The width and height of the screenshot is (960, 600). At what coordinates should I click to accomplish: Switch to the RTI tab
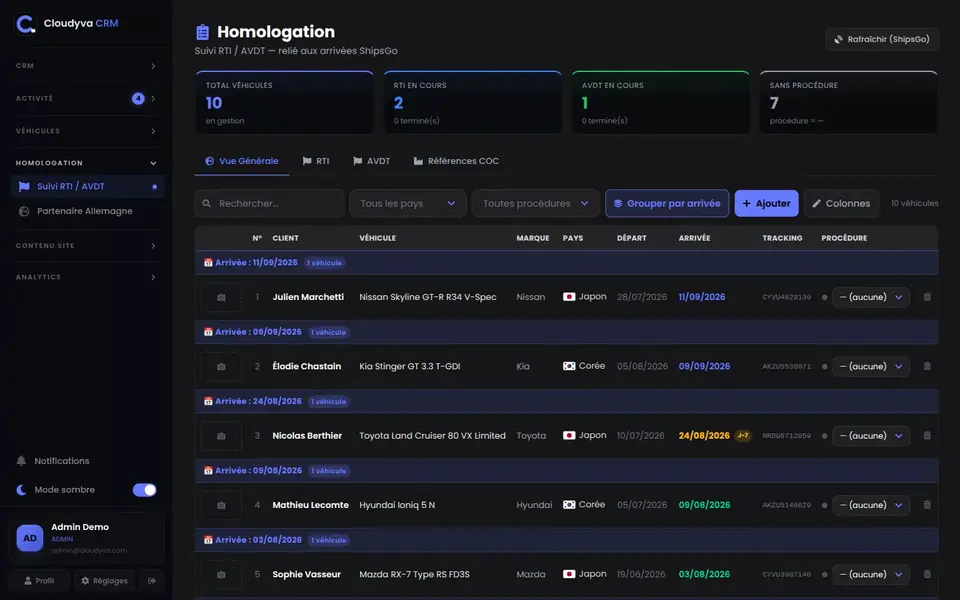click(x=316, y=161)
